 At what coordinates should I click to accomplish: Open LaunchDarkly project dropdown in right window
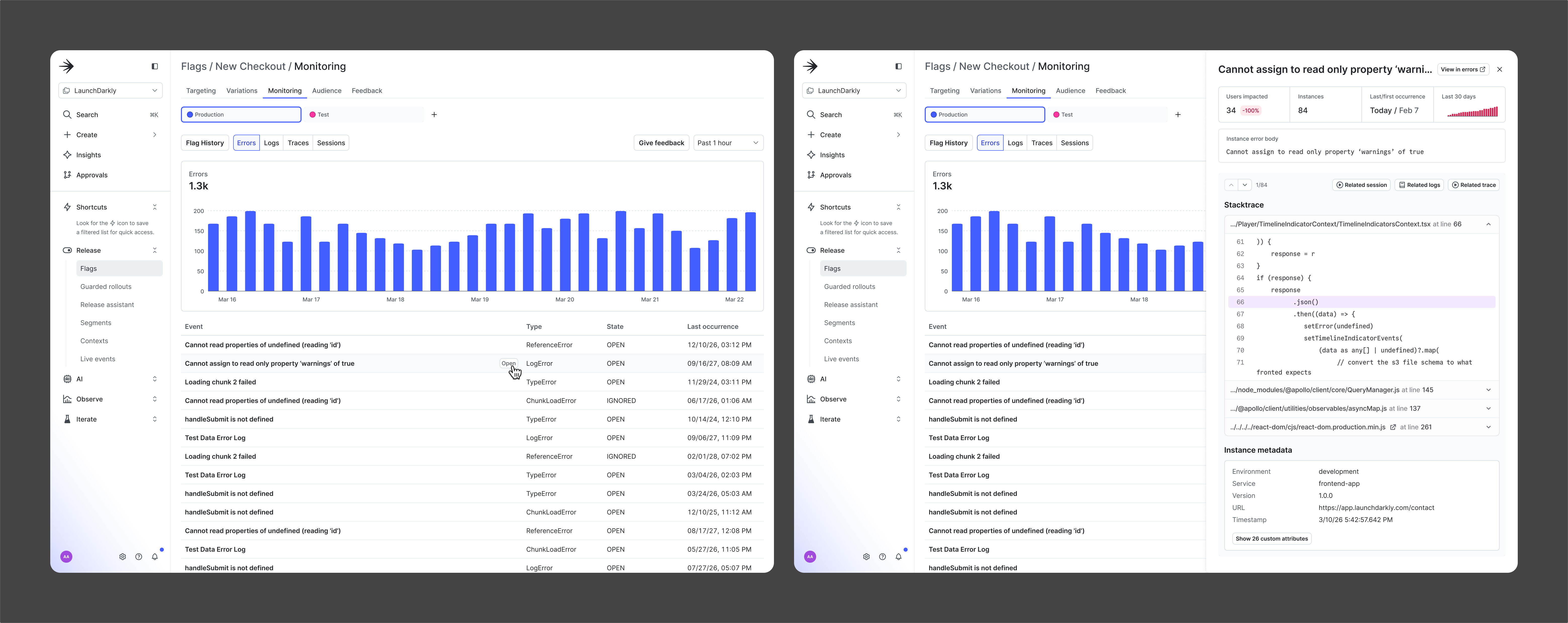click(x=854, y=91)
